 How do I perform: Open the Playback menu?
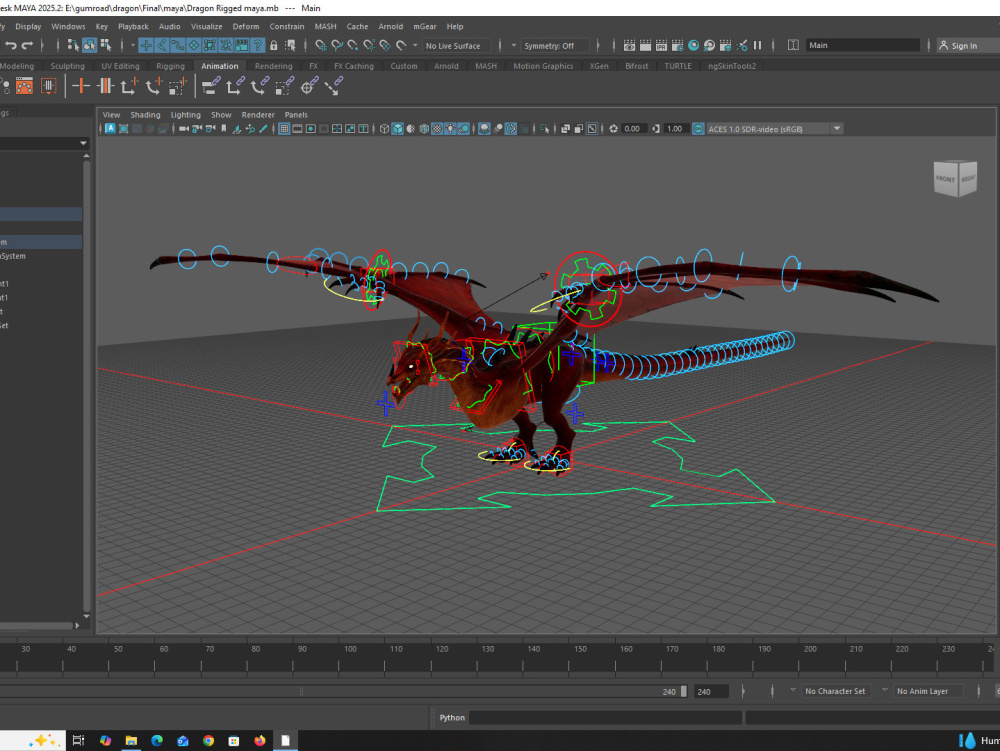point(133,26)
